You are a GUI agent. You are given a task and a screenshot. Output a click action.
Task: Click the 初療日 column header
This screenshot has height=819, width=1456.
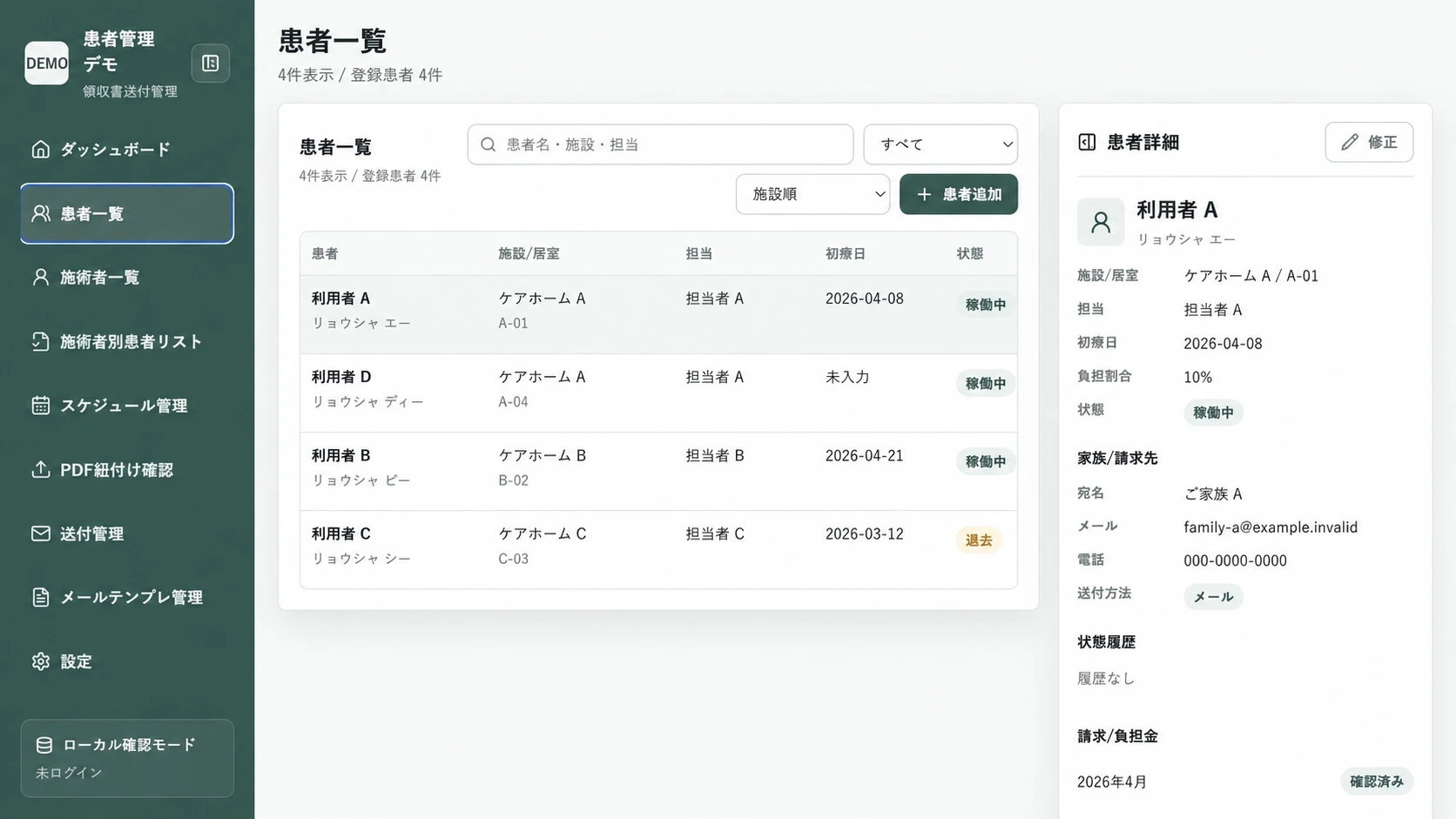point(846,253)
